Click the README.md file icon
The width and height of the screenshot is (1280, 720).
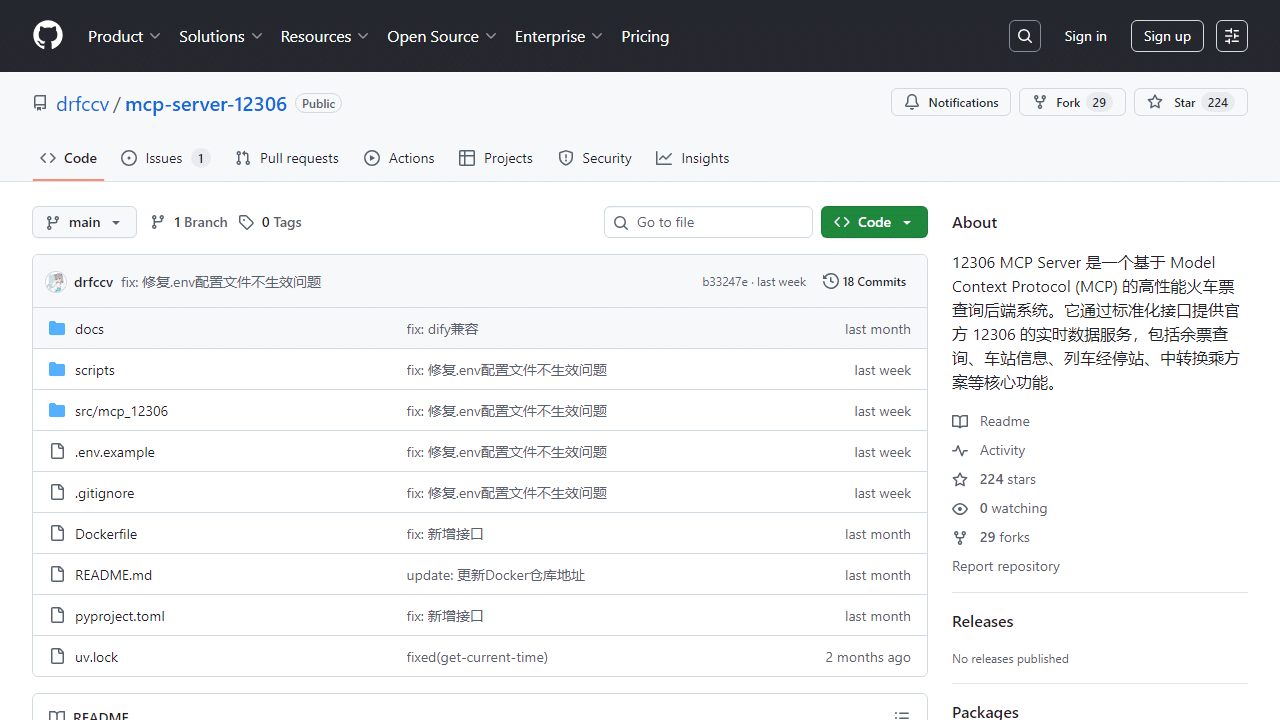(57, 575)
